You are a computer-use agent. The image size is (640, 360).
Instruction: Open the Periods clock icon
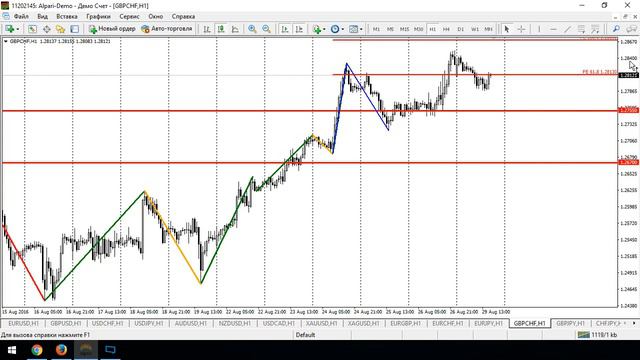pyautogui.click(x=335, y=29)
